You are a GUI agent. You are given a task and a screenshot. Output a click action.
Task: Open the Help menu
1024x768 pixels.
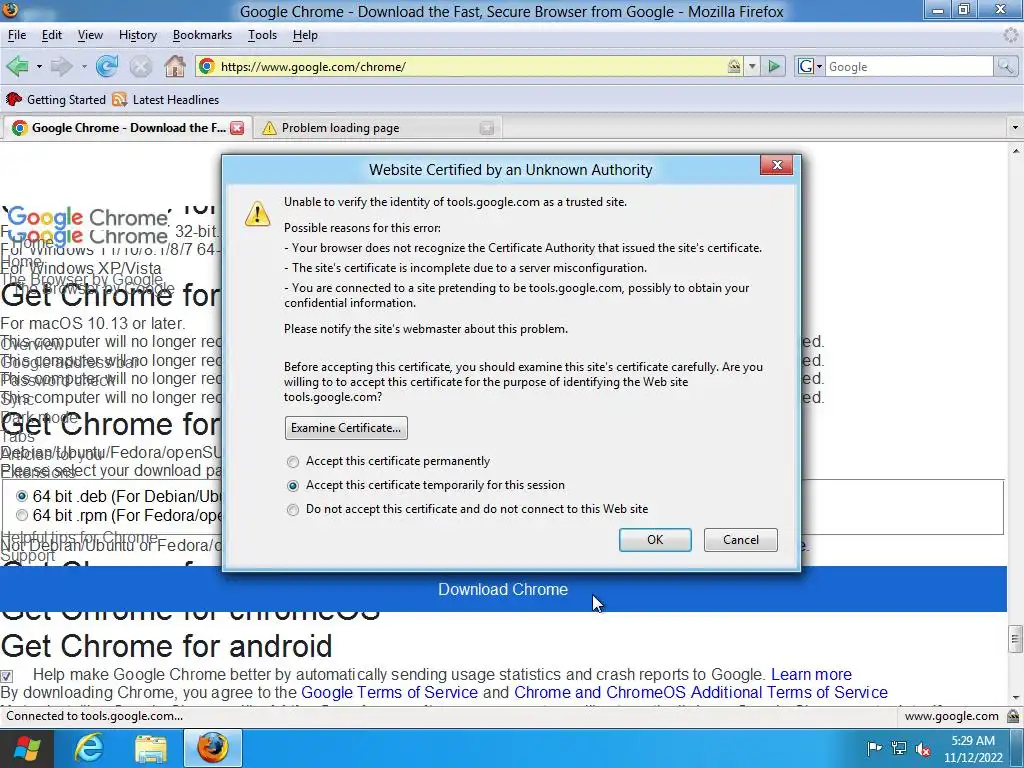[x=305, y=35]
